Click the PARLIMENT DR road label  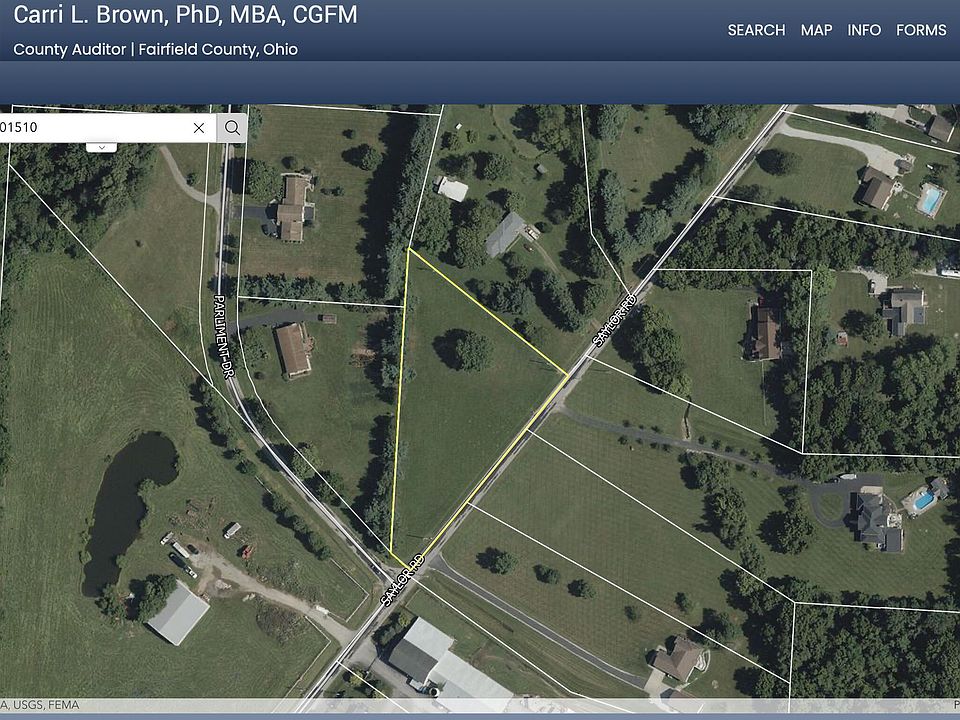point(223,336)
